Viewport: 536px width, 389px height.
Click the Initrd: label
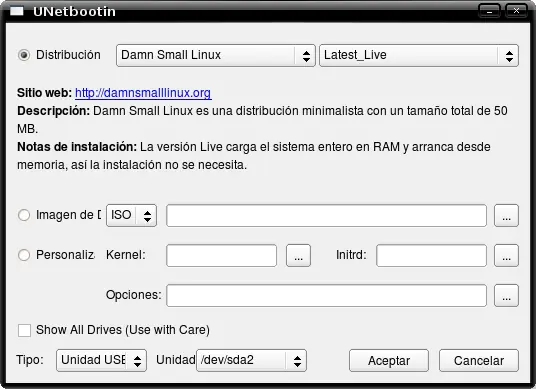[x=351, y=255]
